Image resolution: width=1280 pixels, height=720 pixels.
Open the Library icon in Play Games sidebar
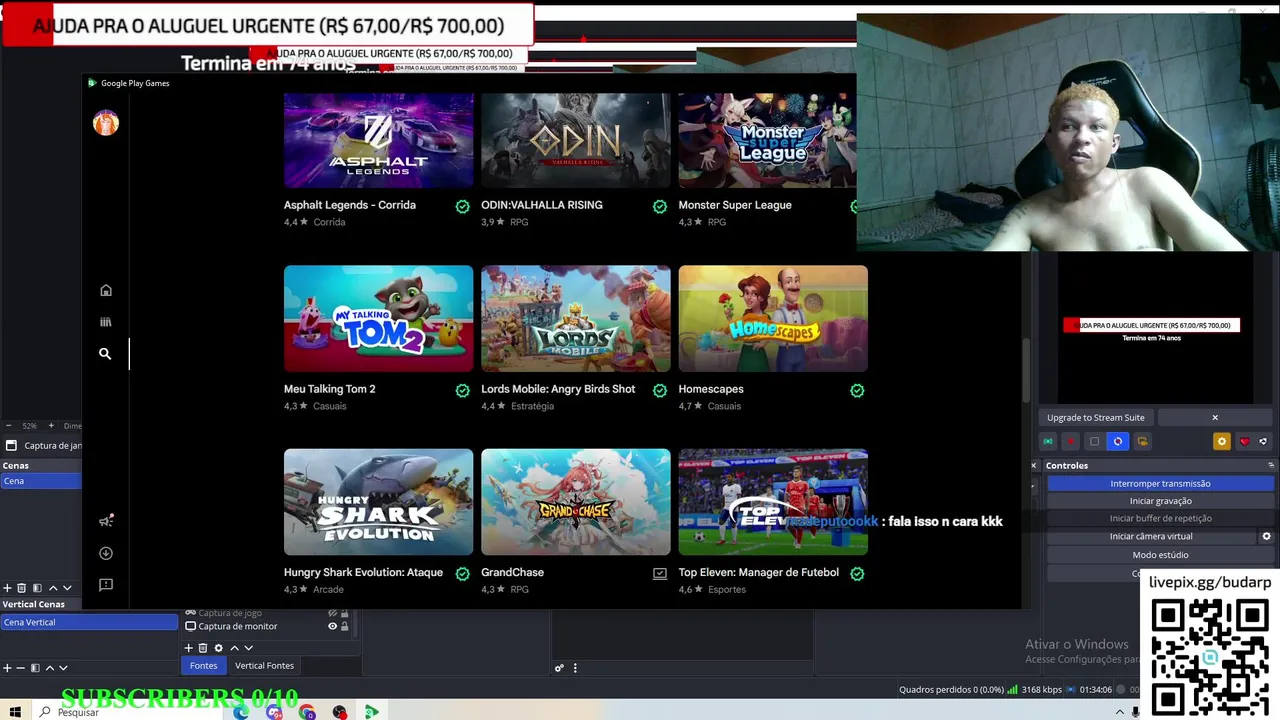(x=106, y=322)
